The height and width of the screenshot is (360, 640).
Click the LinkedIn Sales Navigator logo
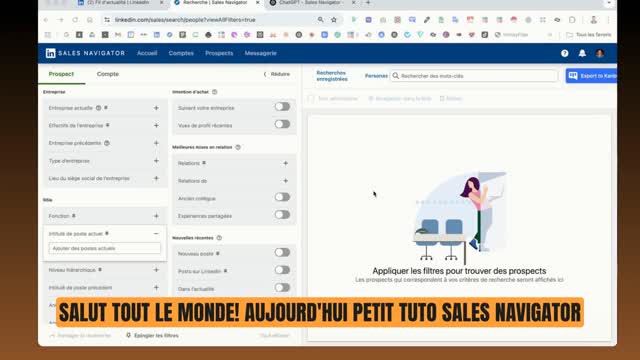pos(85,53)
